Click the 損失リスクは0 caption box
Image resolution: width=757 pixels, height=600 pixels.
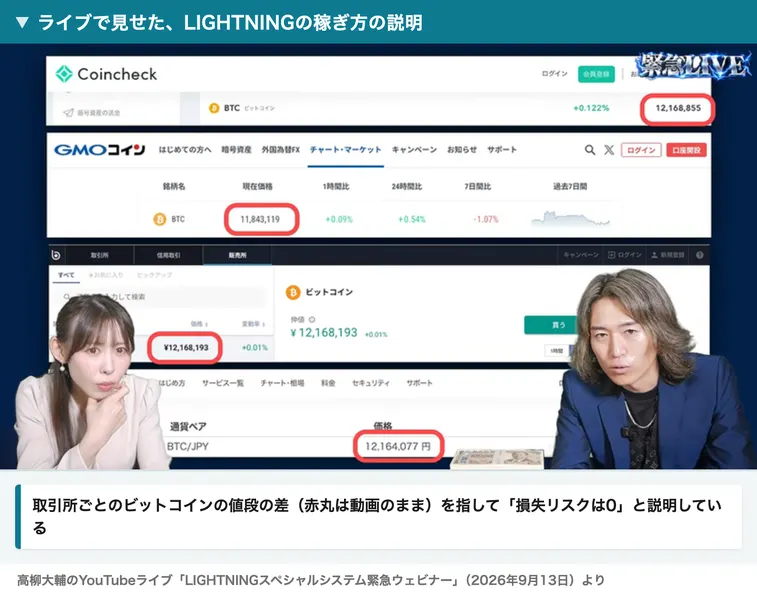pos(378,517)
